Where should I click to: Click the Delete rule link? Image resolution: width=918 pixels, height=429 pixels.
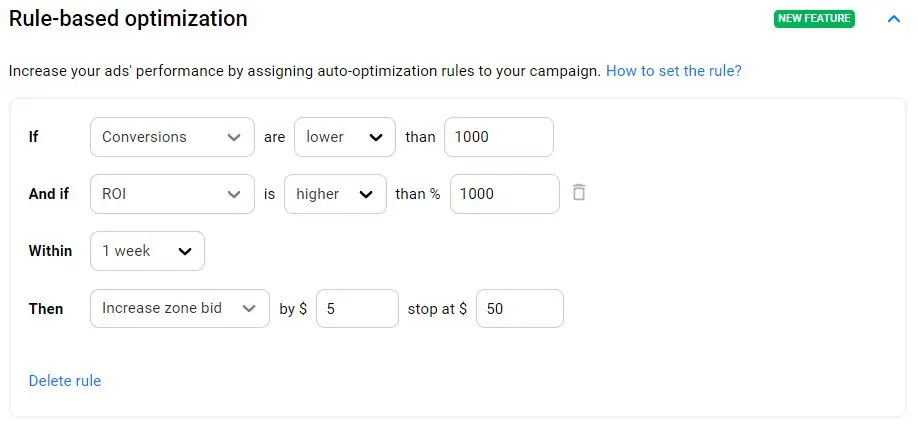[x=65, y=381]
